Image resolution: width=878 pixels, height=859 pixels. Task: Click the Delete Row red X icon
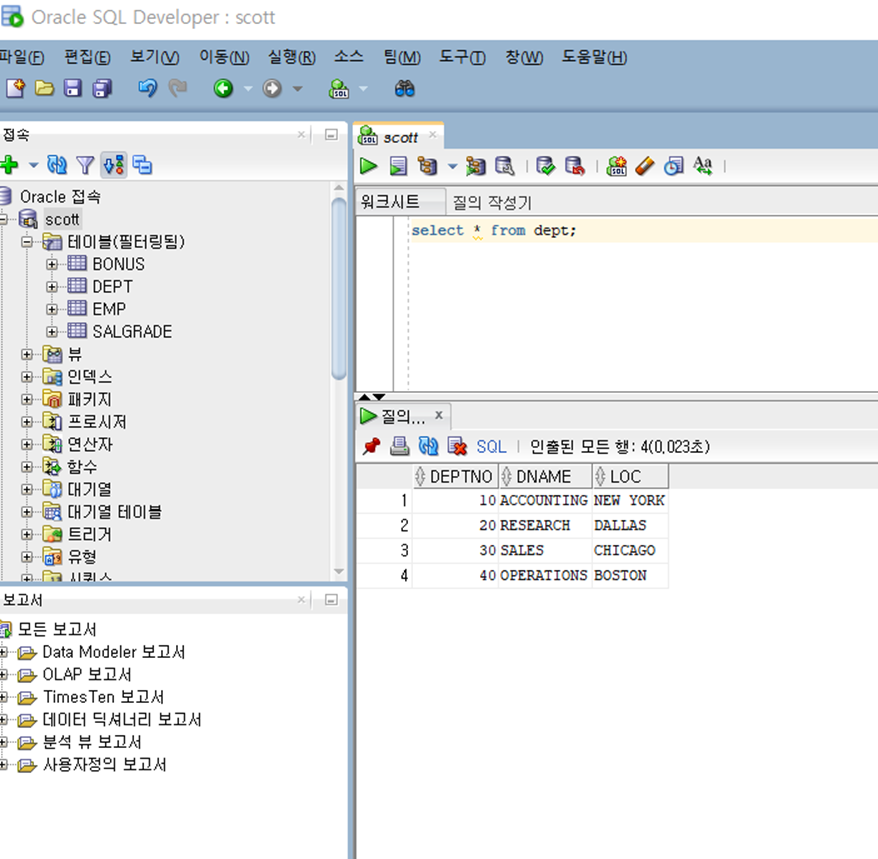point(457,446)
